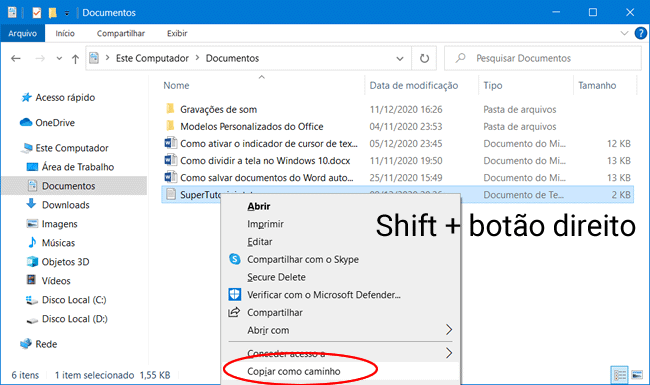650x385 pixels.
Task: Switch to the Compartilhar ribbon tab
Action: [x=121, y=33]
